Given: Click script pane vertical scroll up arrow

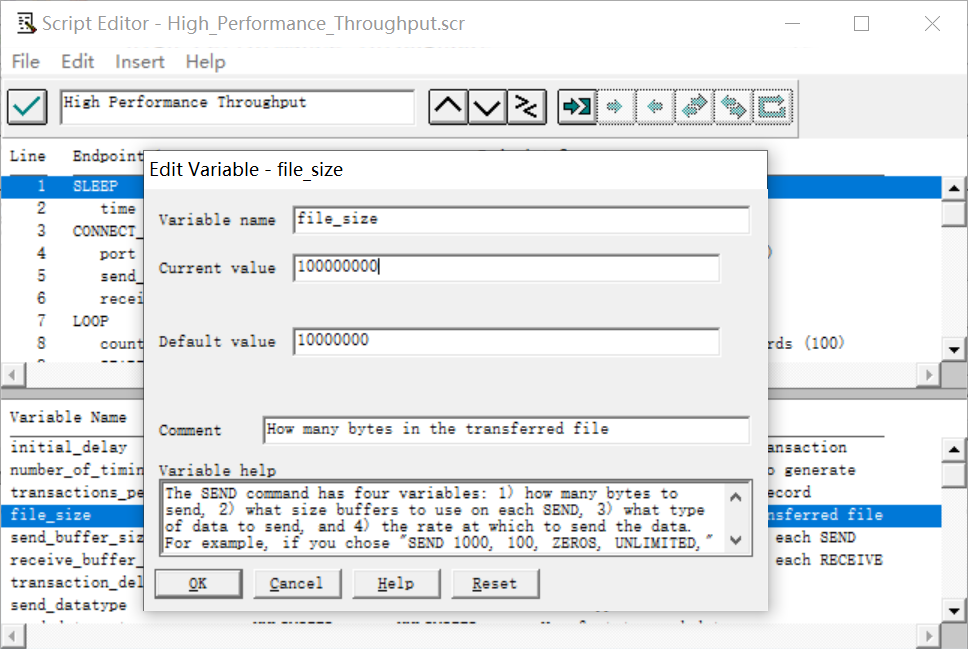Looking at the screenshot, I should pyautogui.click(x=954, y=188).
